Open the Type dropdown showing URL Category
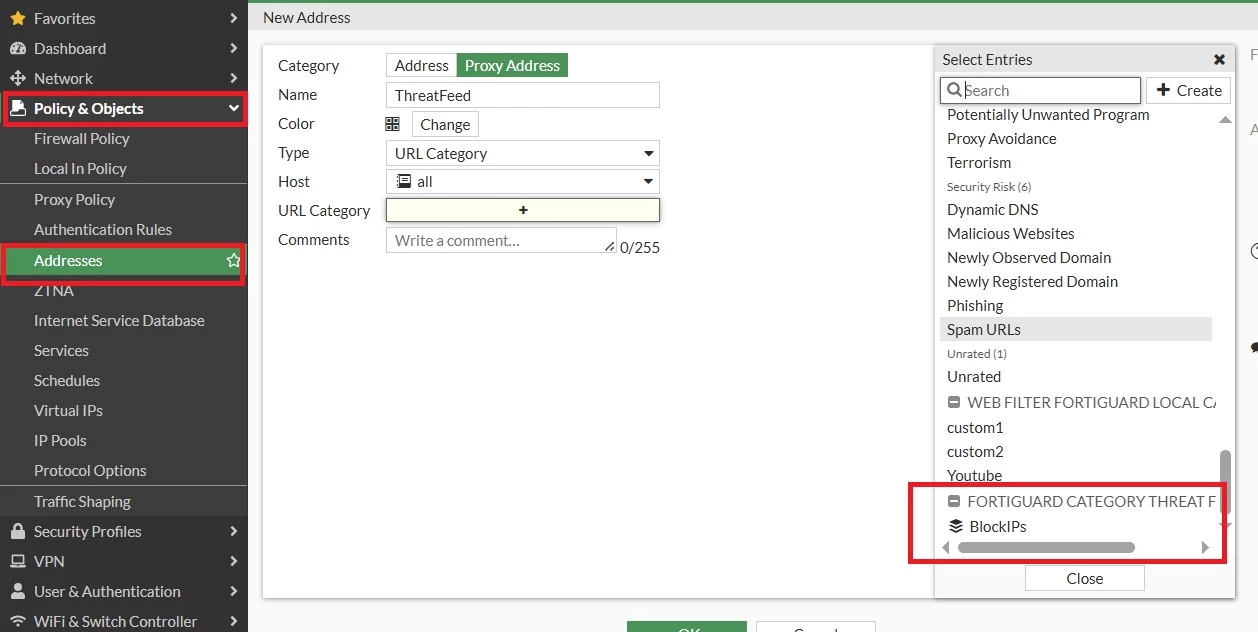Image resolution: width=1258 pixels, height=632 pixels. point(523,153)
